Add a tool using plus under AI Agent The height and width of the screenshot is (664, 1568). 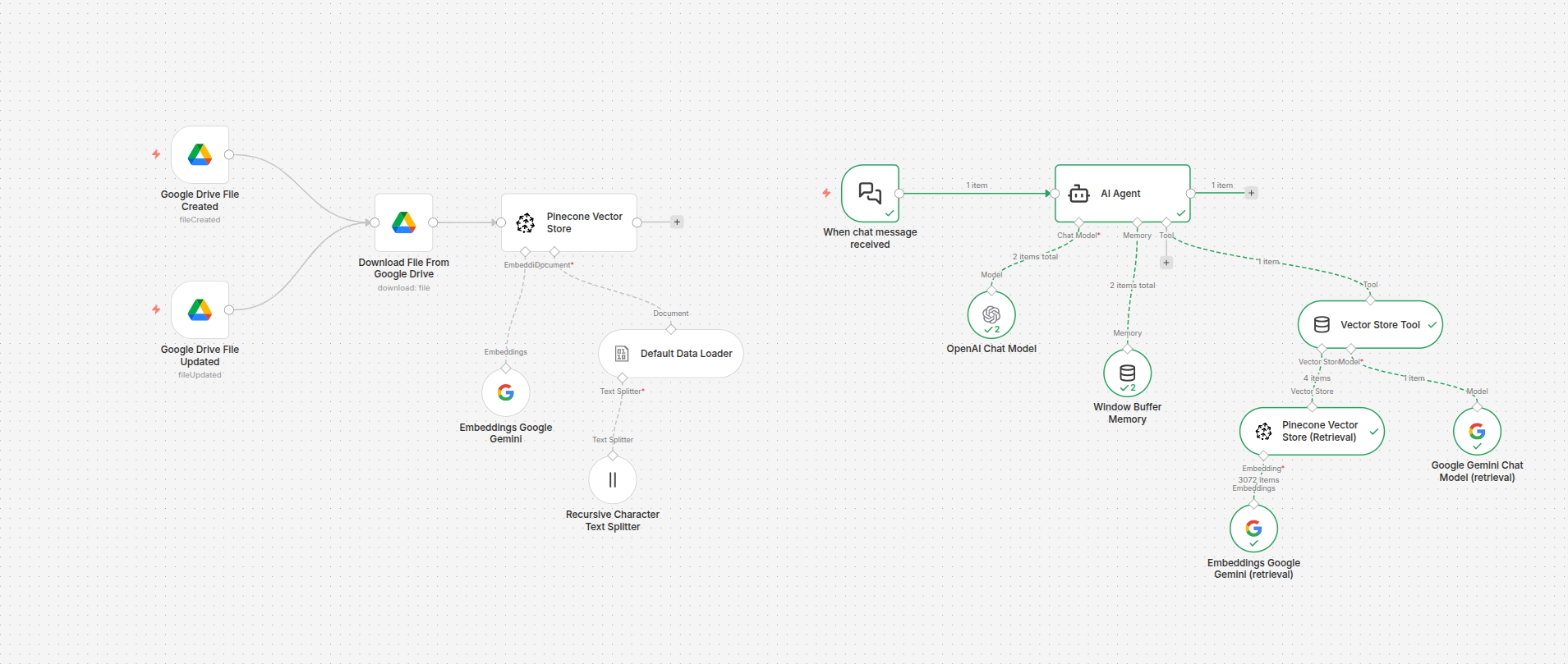[1166, 263]
